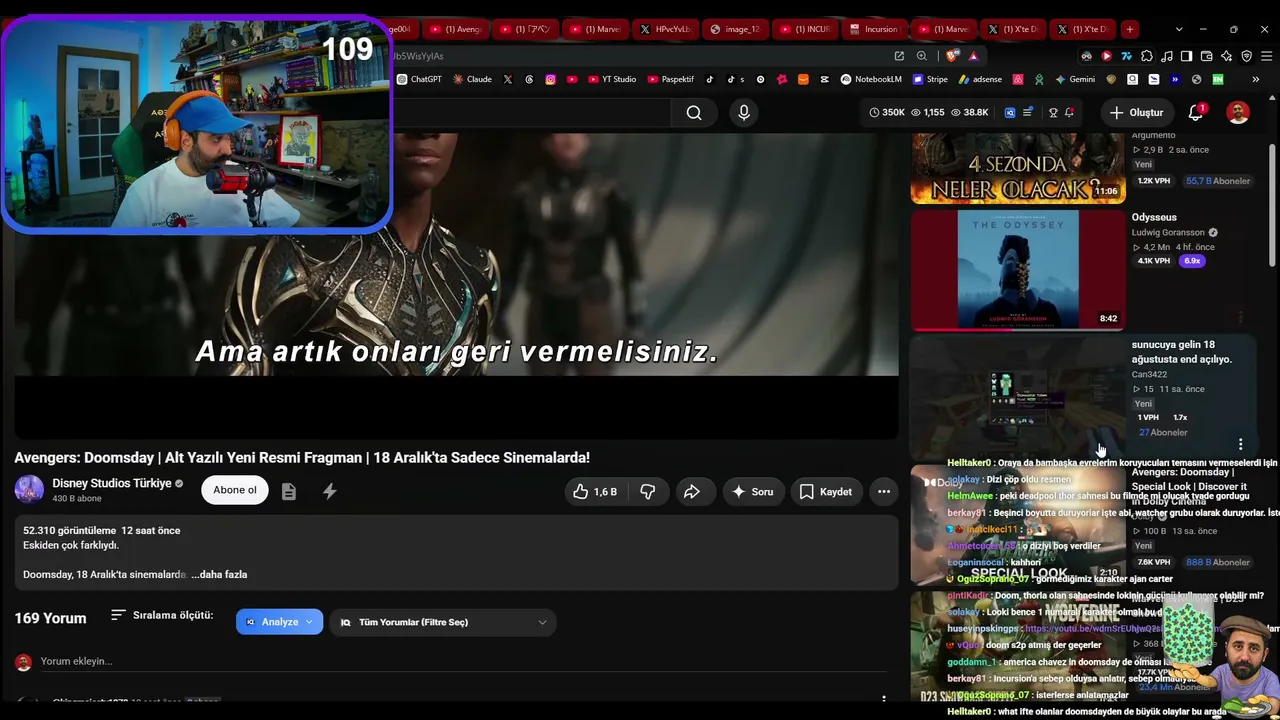This screenshot has width=1280, height=720.
Task: Toggle the browser sidebar panel icon
Action: [x=1186, y=56]
